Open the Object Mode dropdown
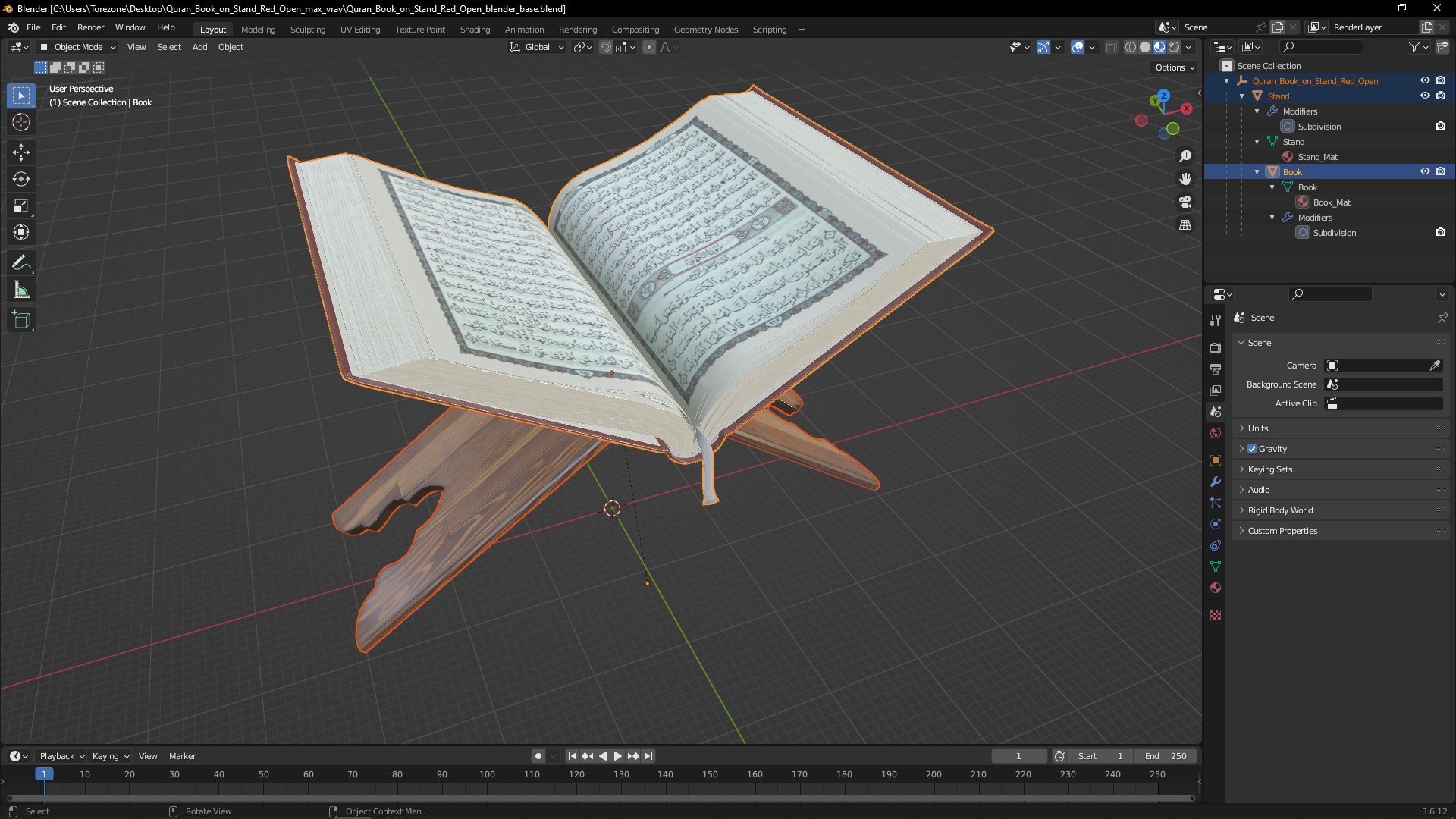 tap(77, 47)
